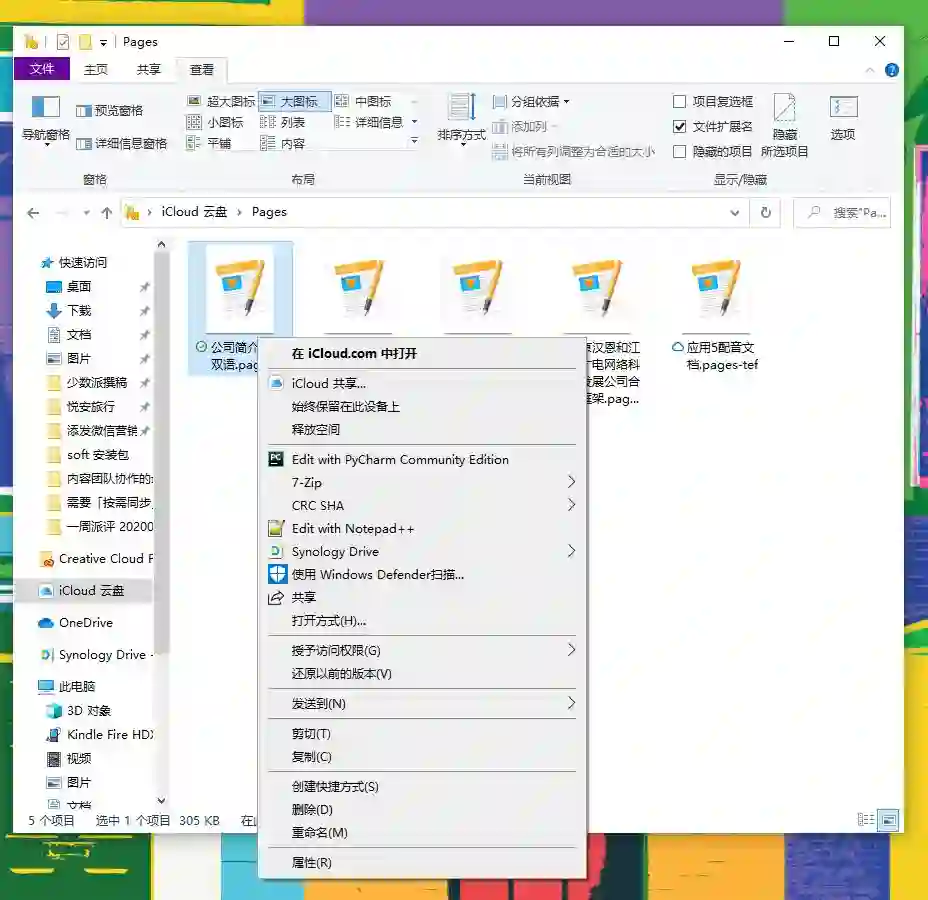Viewport: 928px width, 900px height.
Task: Enable hidden items (隐藏的项目) checkbox
Action: click(x=679, y=151)
